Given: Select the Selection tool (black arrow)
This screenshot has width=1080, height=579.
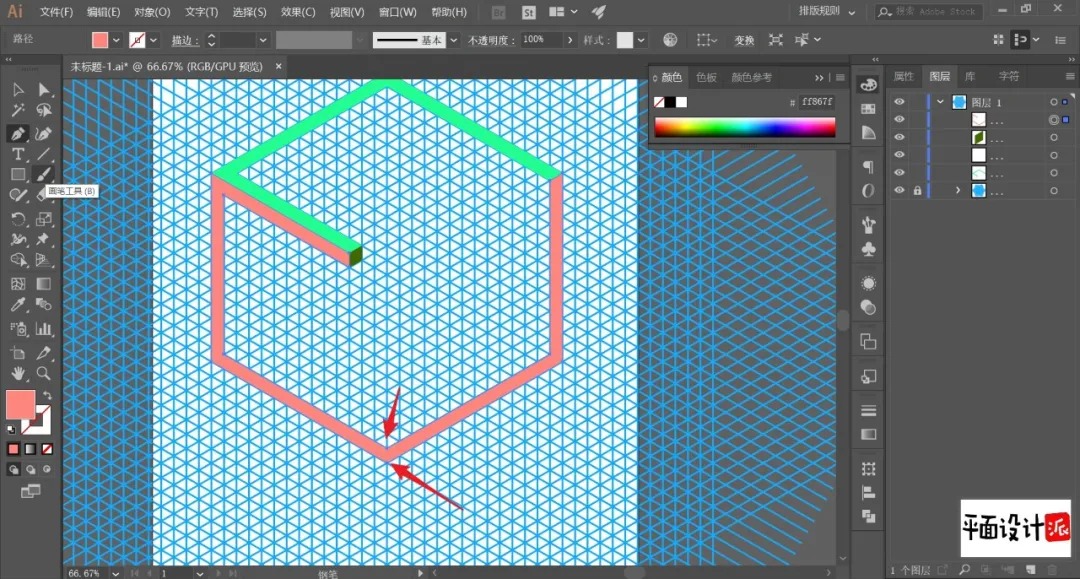Looking at the screenshot, I should click(x=18, y=90).
